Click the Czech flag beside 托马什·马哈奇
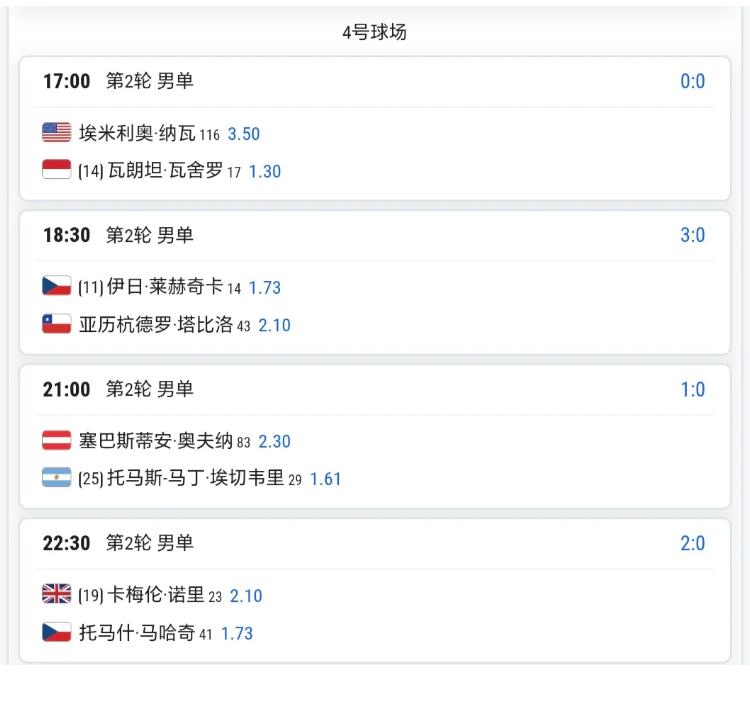Screen dimensions: 750x714 coord(56,632)
